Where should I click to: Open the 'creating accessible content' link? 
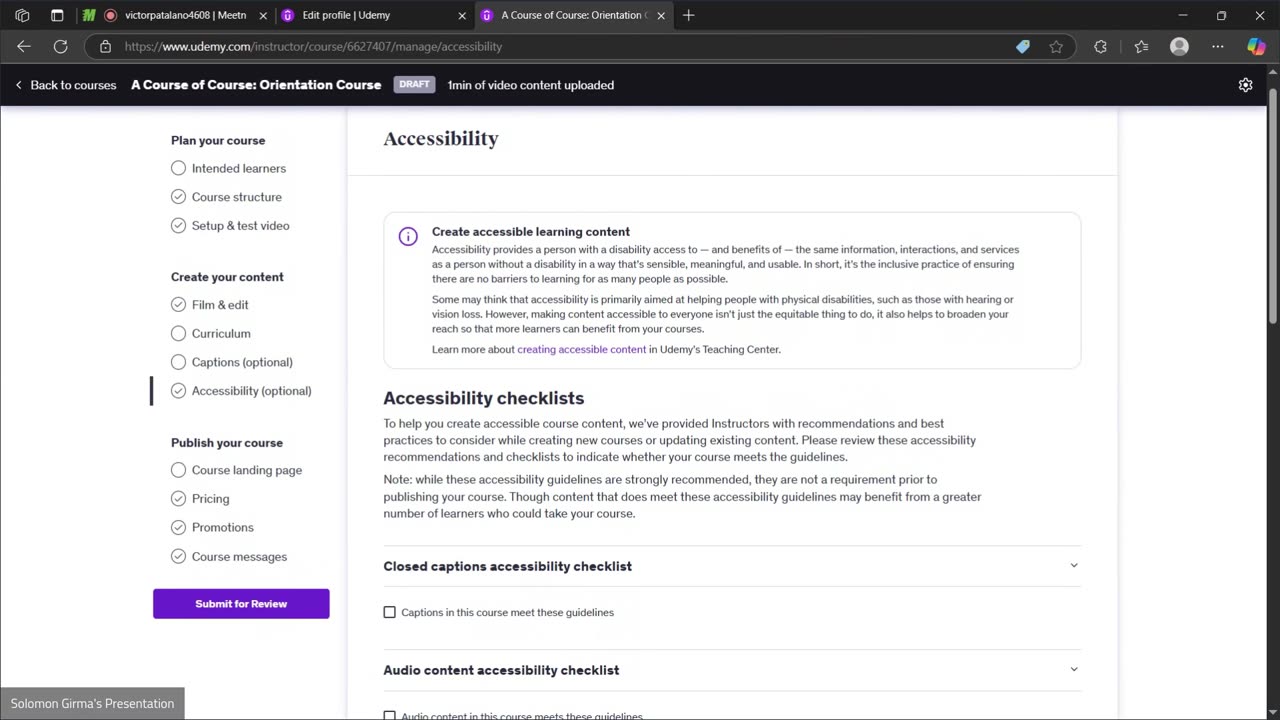(x=581, y=349)
